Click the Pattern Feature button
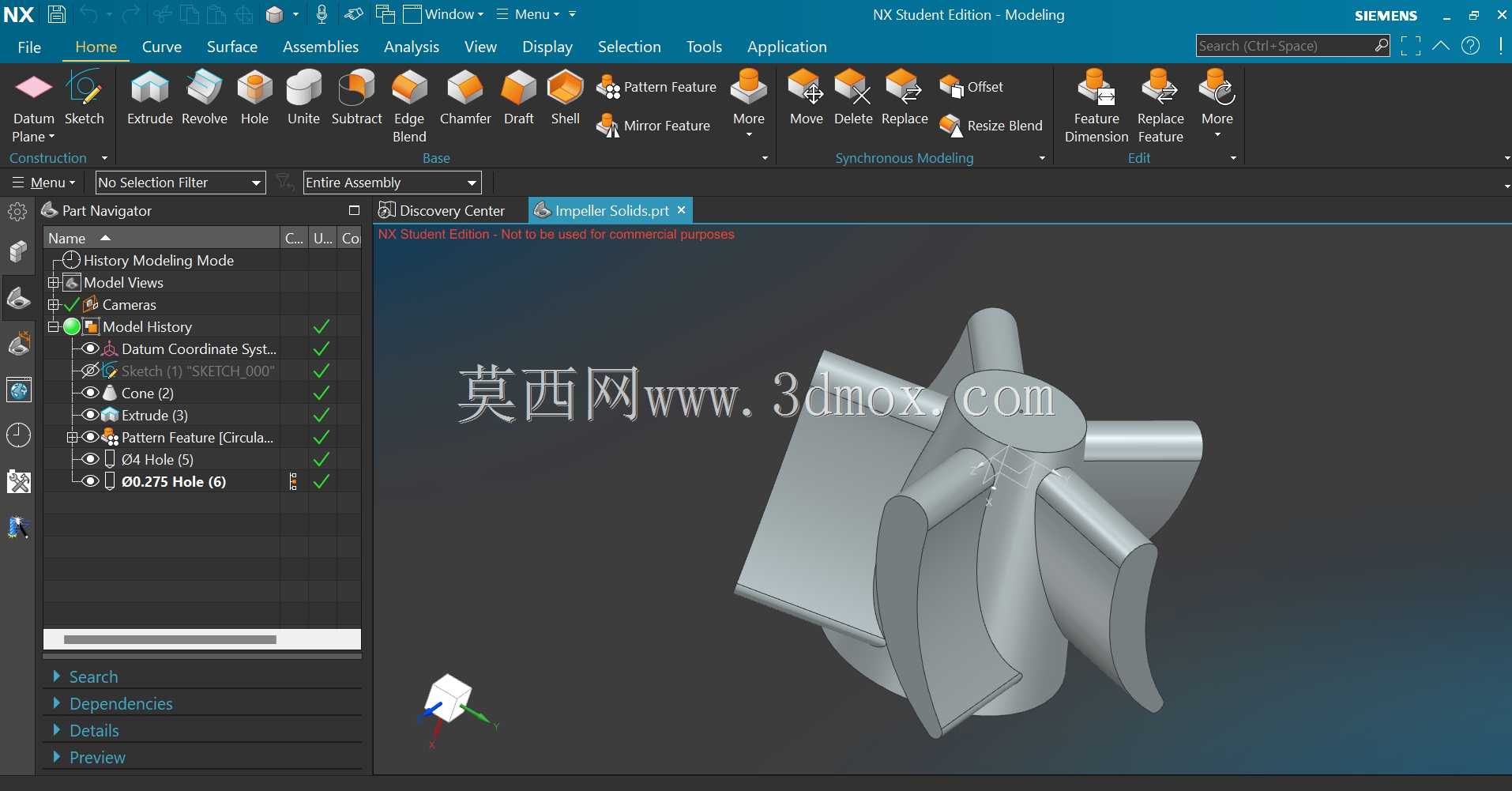 (x=656, y=87)
